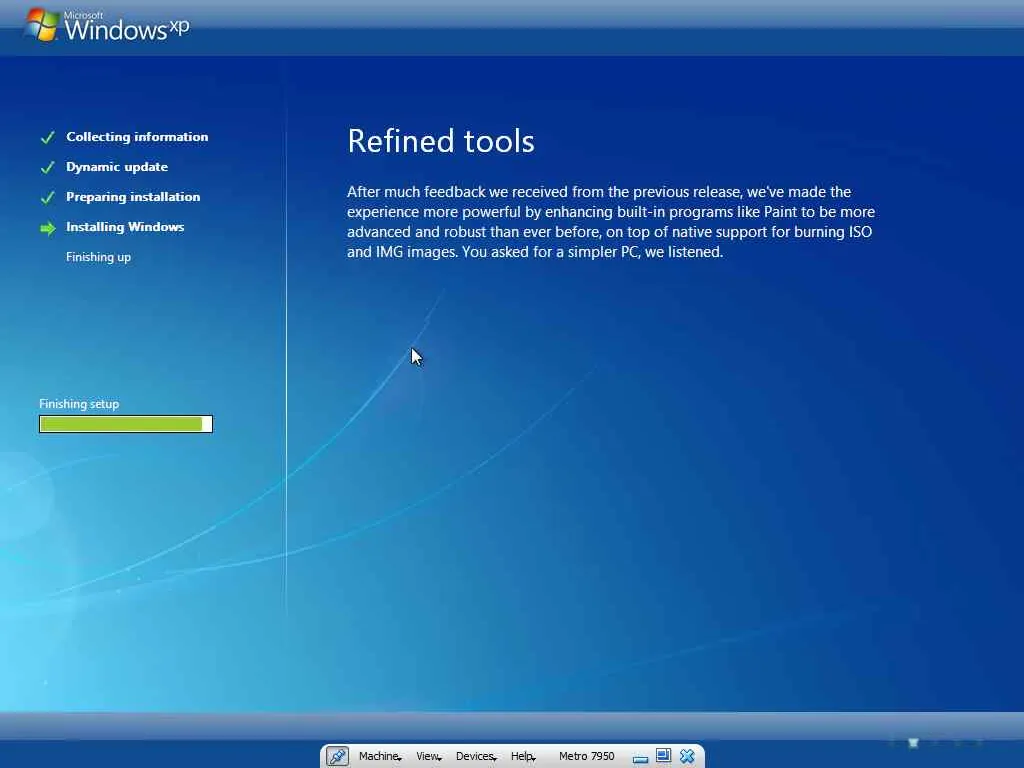Select the Dynamic update step
Image resolution: width=1024 pixels, height=768 pixels.
coord(117,167)
